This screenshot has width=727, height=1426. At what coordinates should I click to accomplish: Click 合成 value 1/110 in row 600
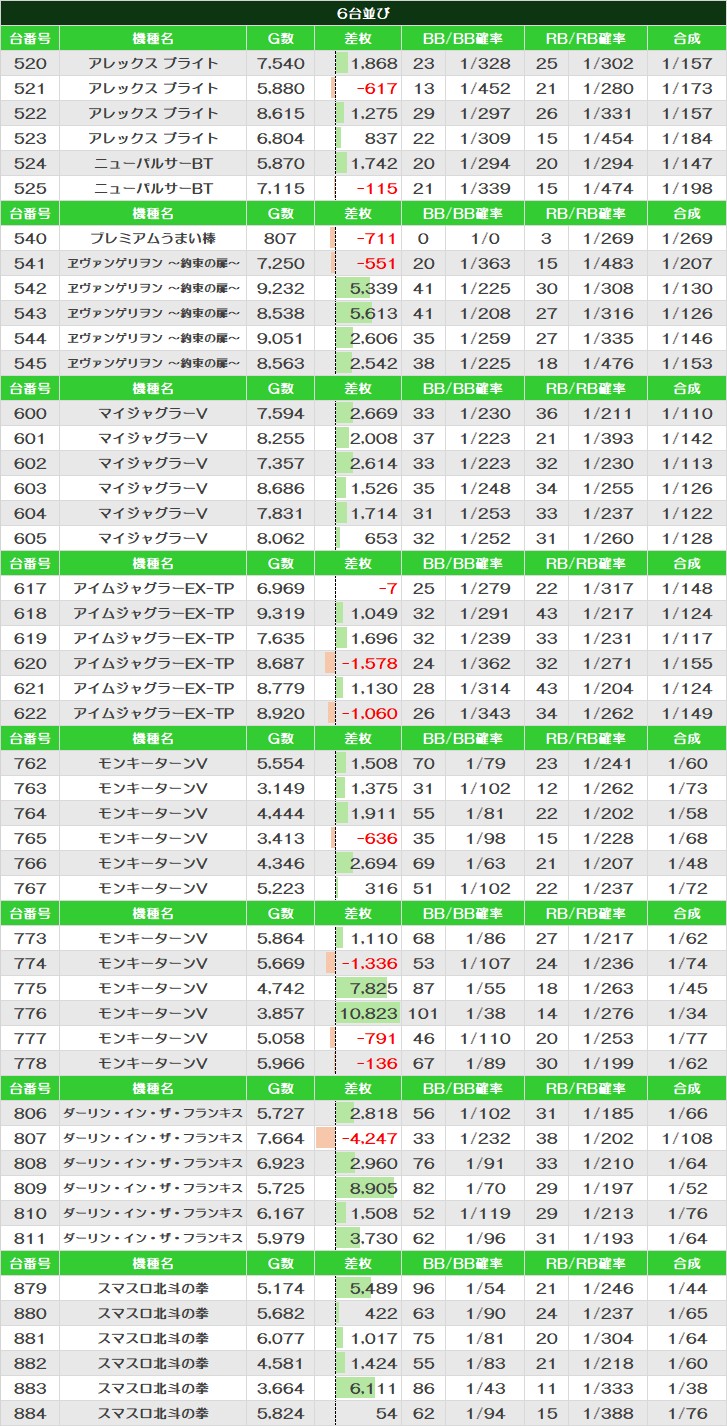tap(686, 413)
